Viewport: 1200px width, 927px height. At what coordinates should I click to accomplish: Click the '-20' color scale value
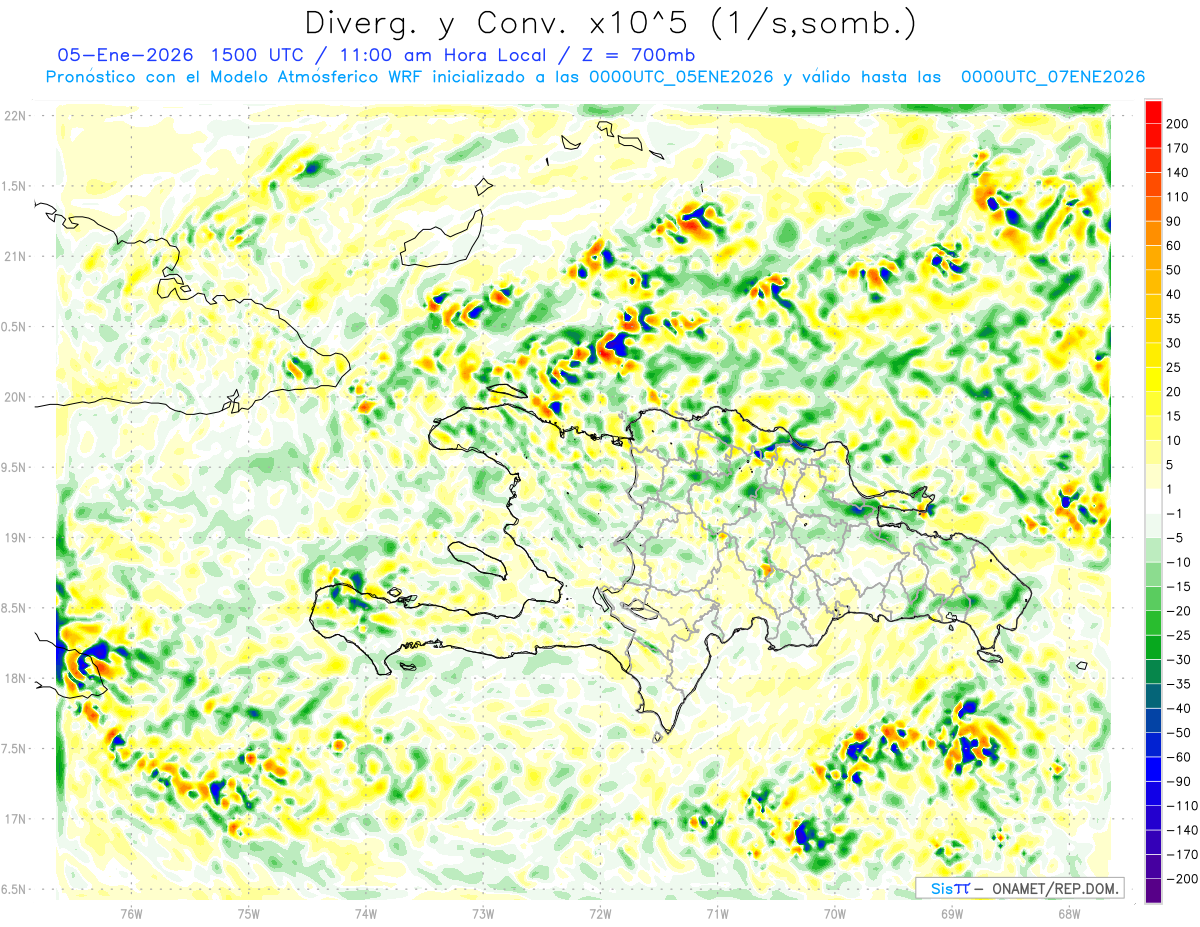pos(1178,611)
